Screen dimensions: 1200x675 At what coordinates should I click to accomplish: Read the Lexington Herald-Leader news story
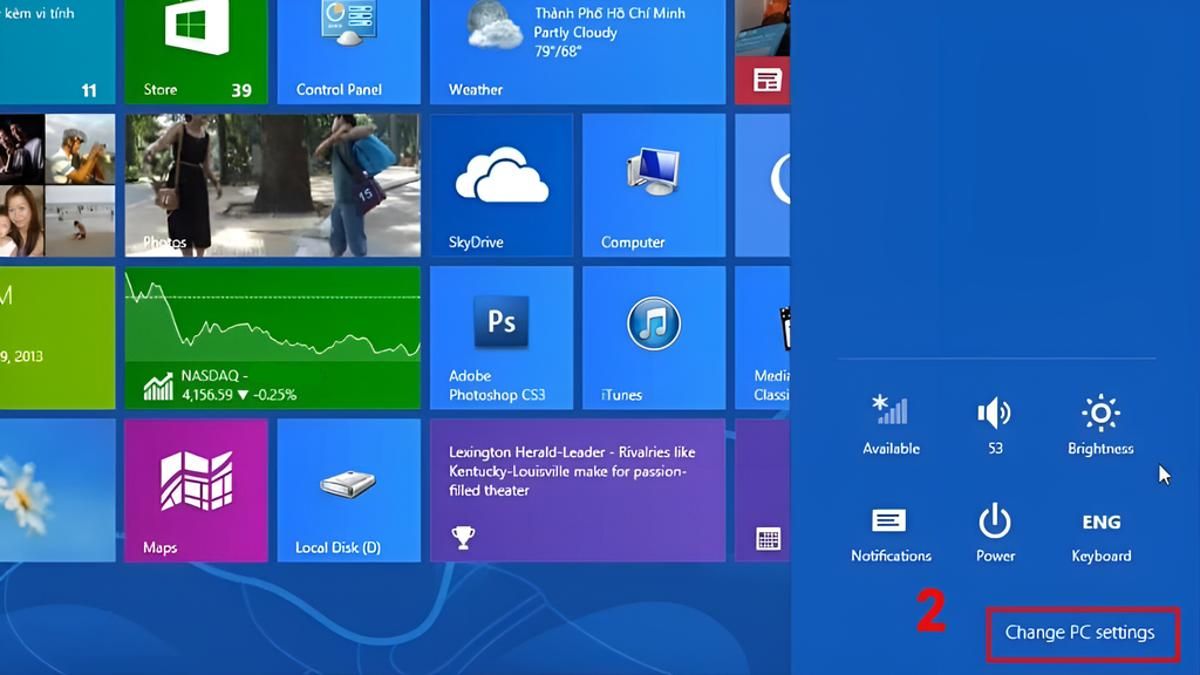(577, 490)
